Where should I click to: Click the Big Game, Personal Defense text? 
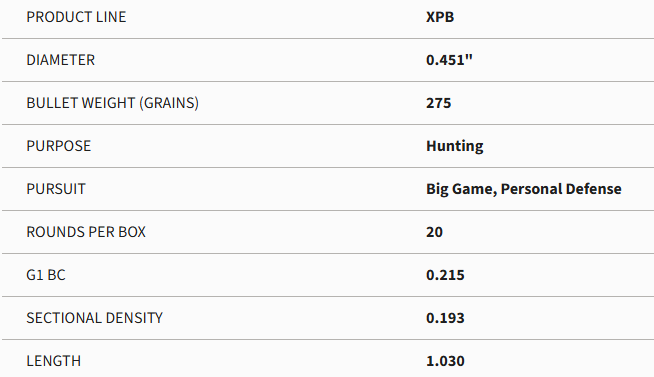(x=524, y=189)
